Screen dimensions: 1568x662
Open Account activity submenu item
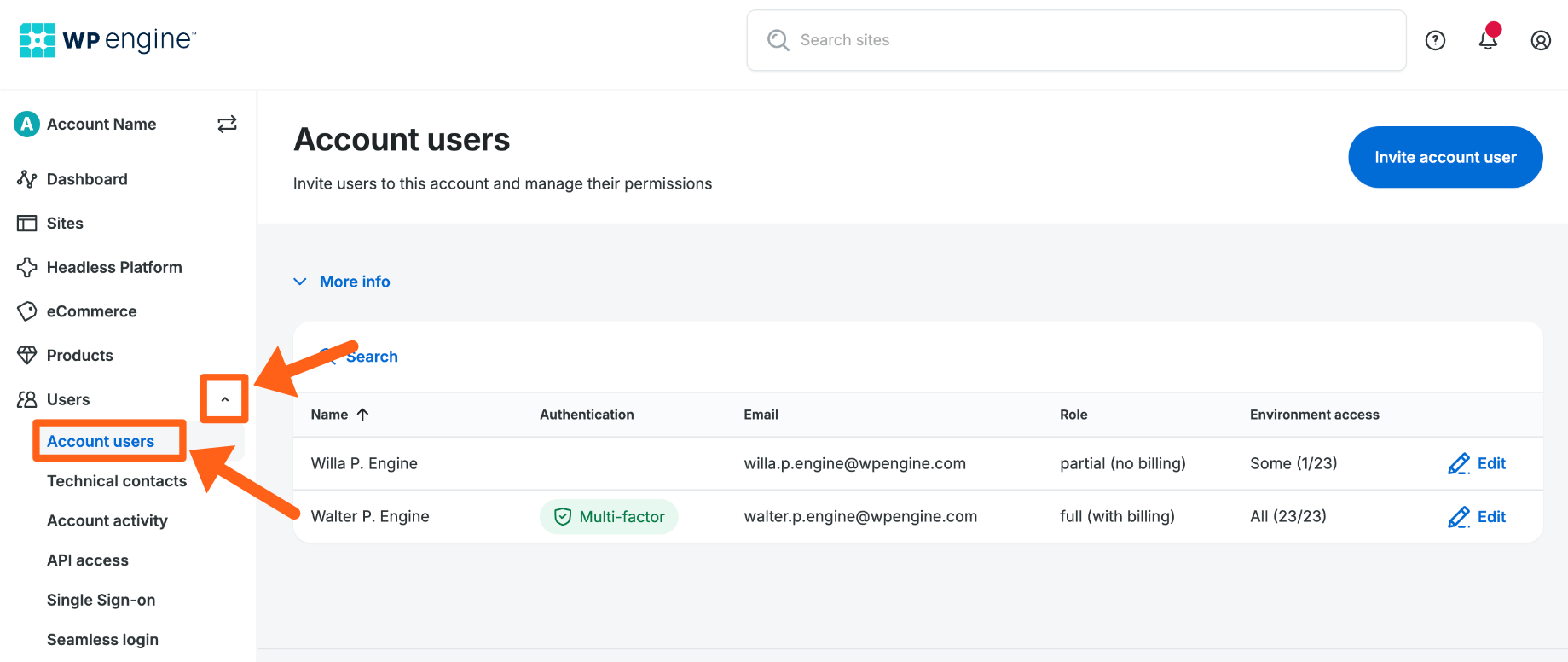coord(107,520)
